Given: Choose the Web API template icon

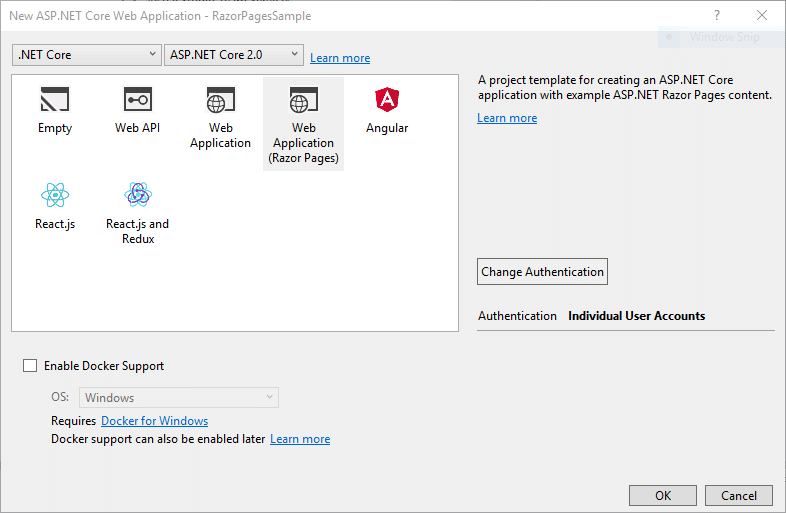Looking at the screenshot, I should [x=138, y=99].
